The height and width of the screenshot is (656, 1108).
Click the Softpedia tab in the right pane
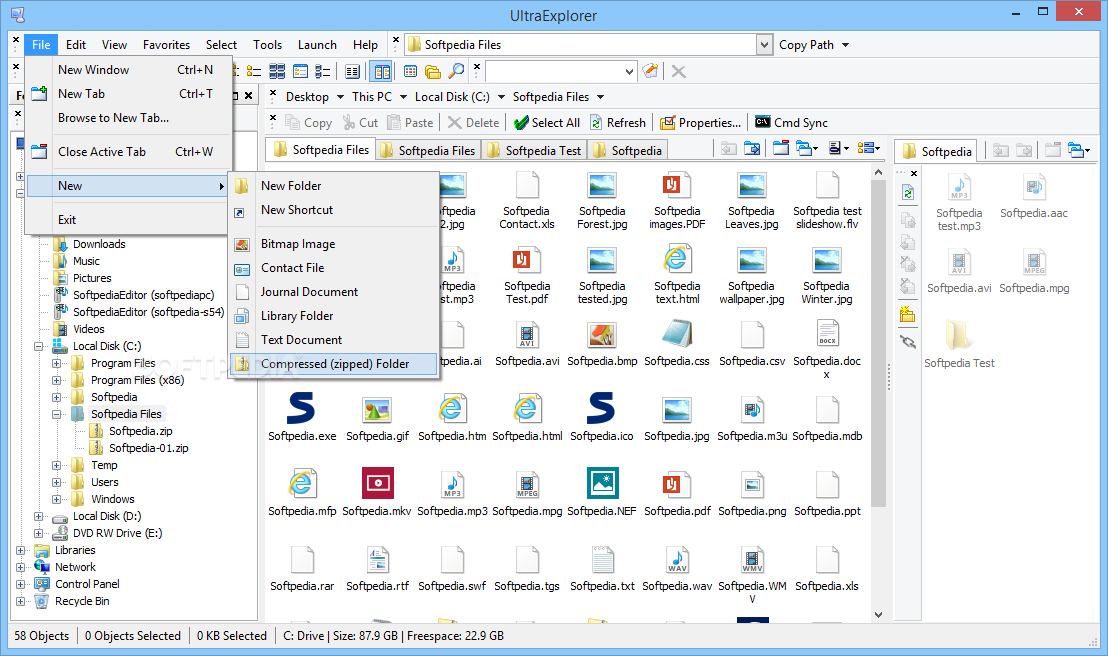937,151
